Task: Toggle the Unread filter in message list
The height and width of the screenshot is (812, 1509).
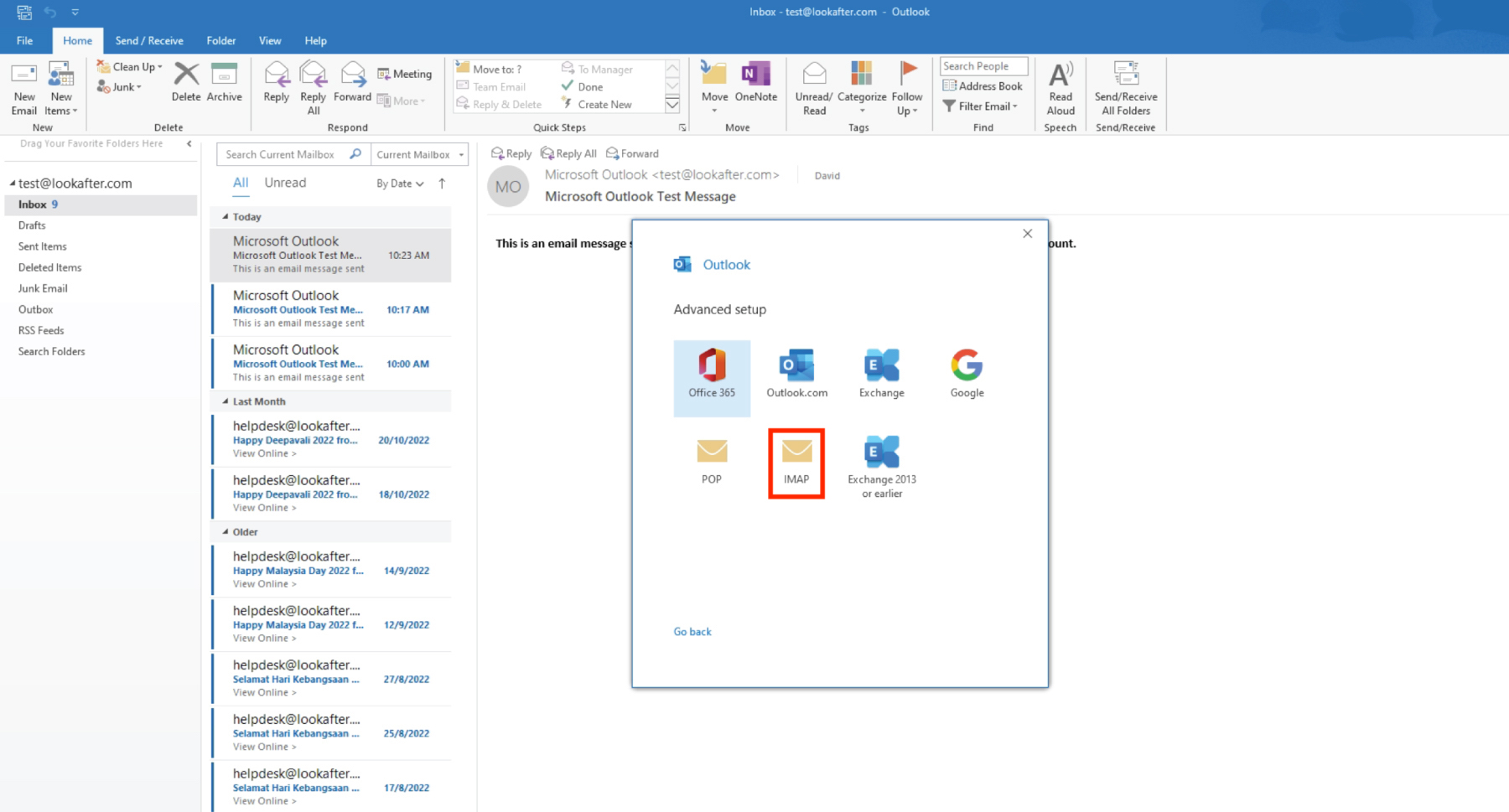Action: [x=285, y=183]
